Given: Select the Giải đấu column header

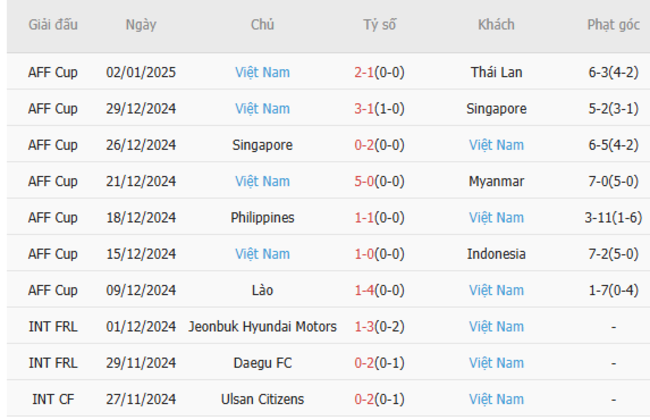Looking at the screenshot, I should [53, 24].
